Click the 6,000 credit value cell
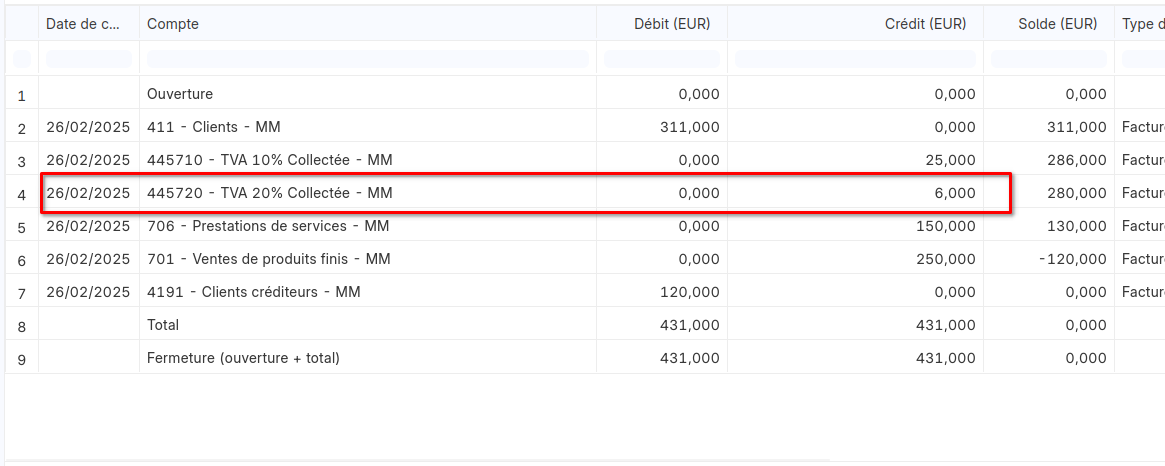This screenshot has height=466, width=1165. tap(855, 193)
